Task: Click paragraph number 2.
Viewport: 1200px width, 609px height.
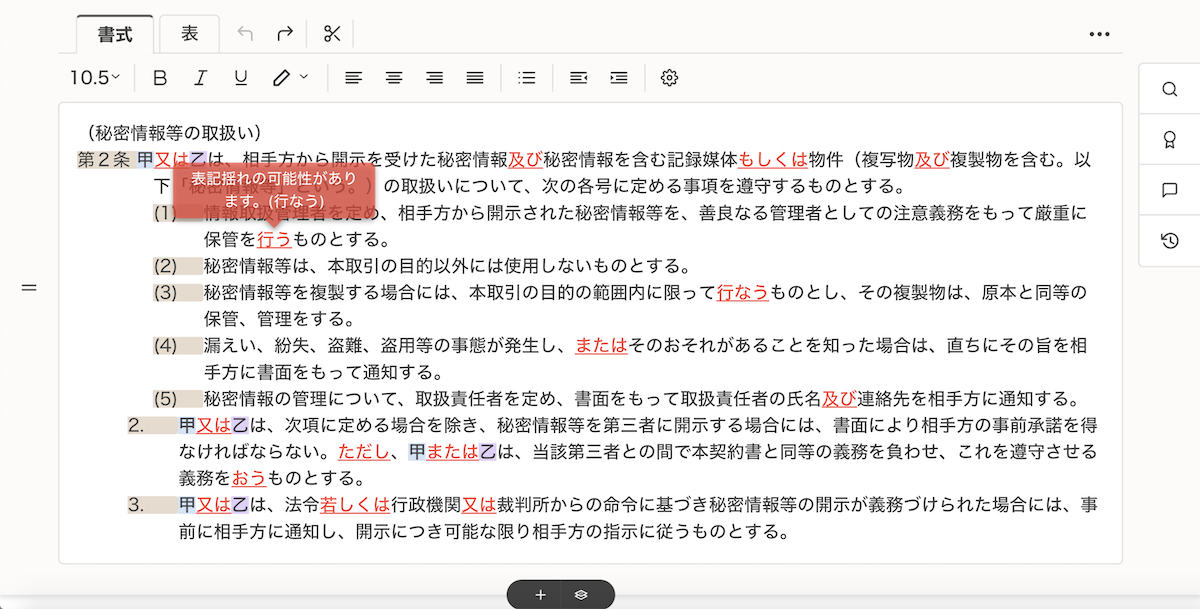Action: 135,425
